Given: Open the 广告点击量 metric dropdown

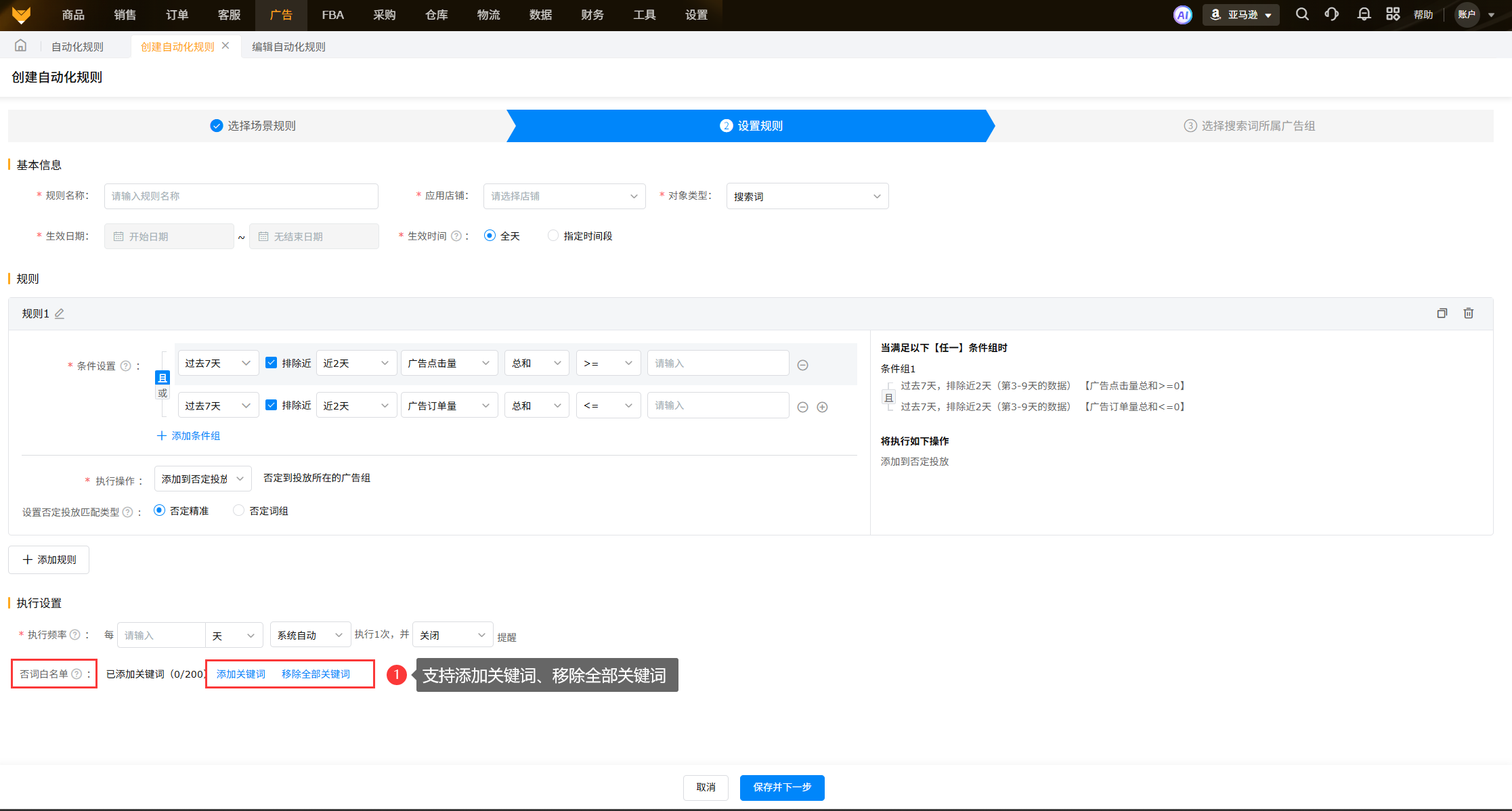Looking at the screenshot, I should click(448, 363).
